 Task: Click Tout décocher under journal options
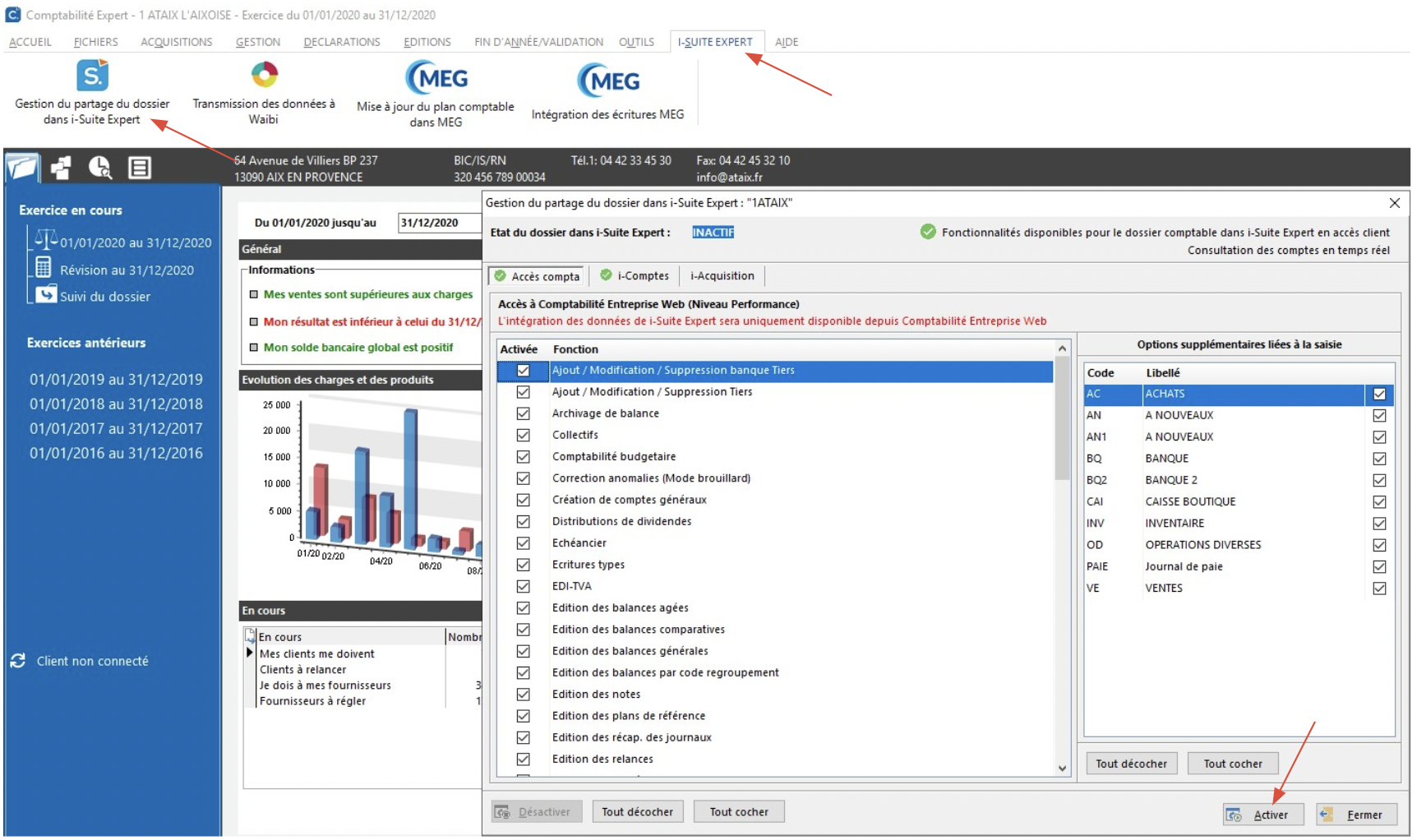tap(1131, 764)
